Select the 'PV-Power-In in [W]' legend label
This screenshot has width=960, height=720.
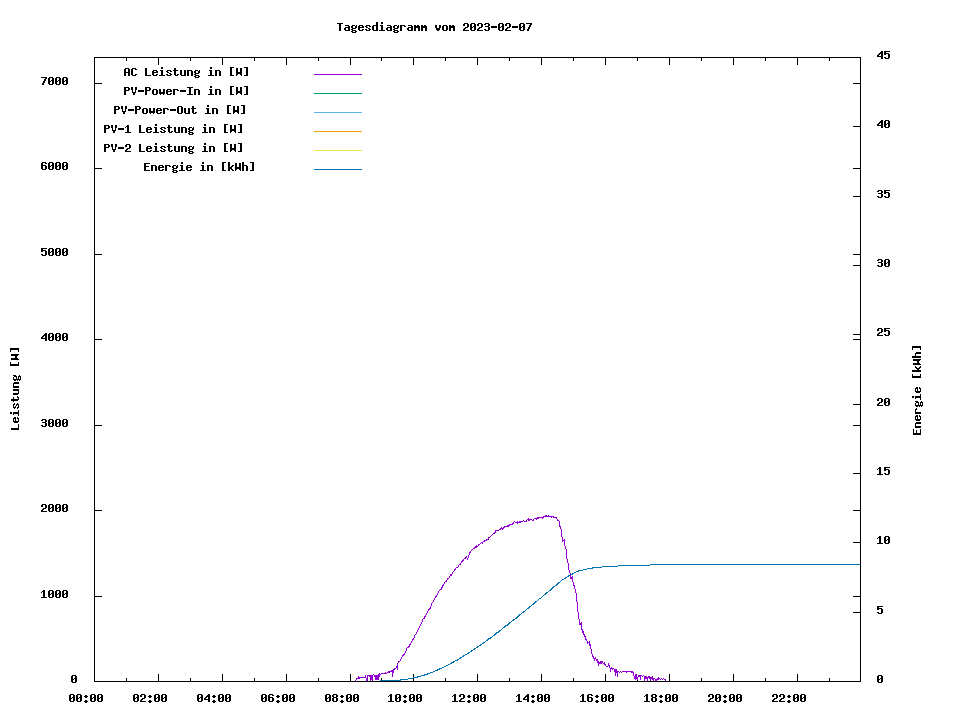pyautogui.click(x=186, y=91)
